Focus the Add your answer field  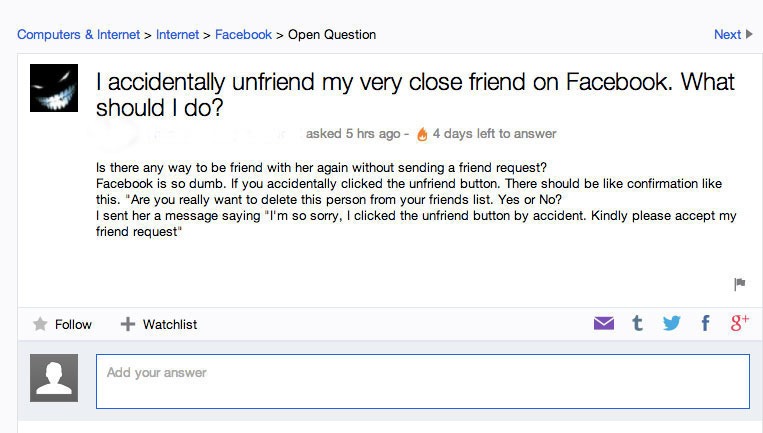click(x=422, y=381)
